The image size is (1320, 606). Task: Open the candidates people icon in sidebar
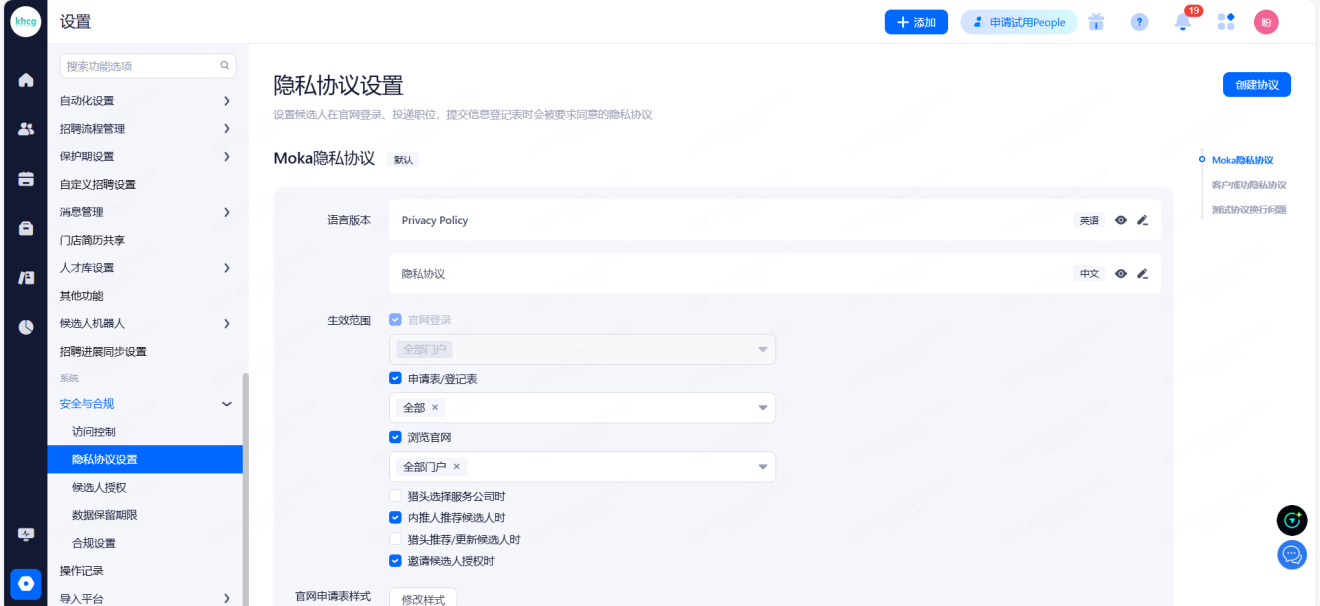tap(26, 129)
